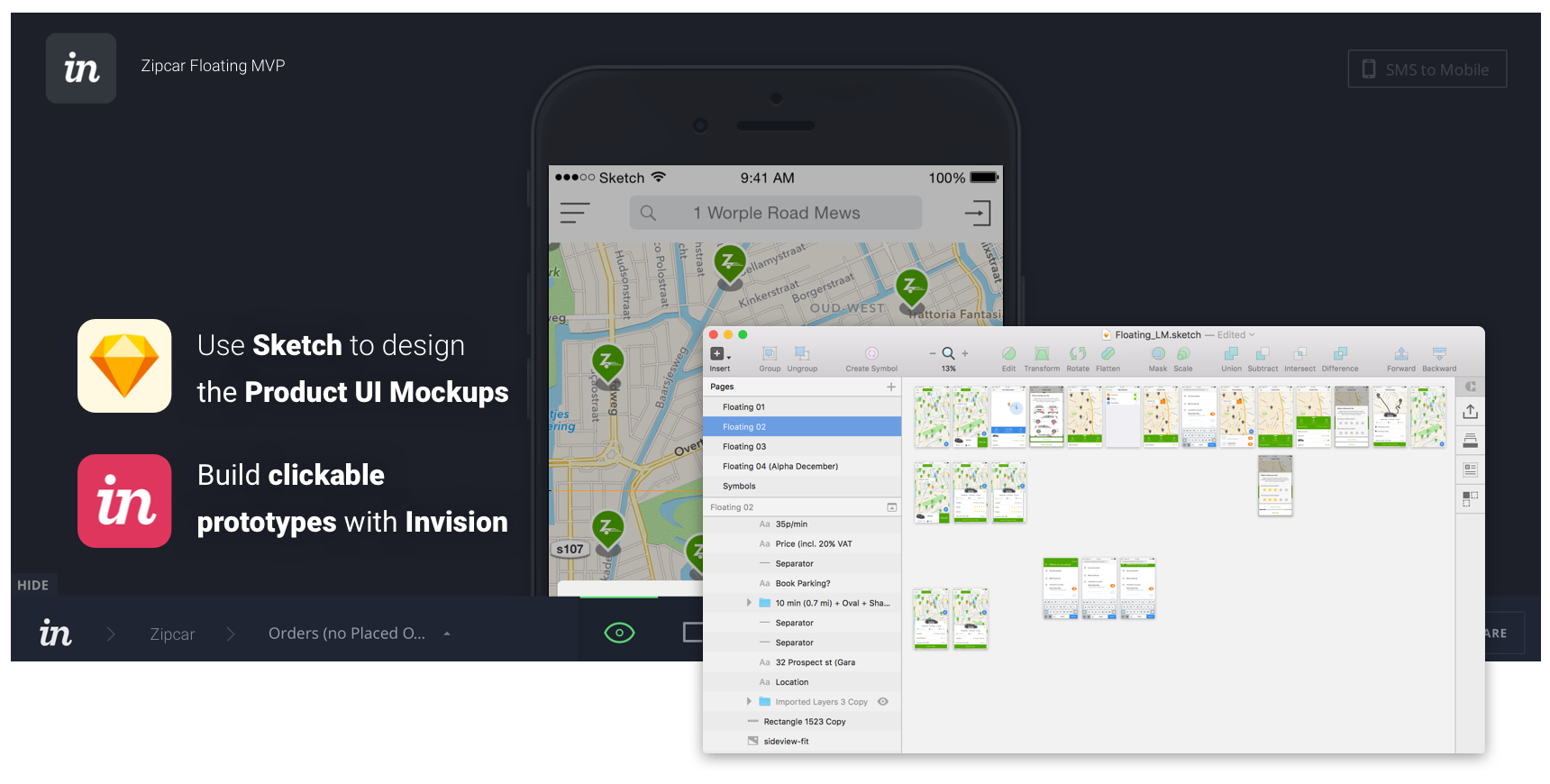Click the Mask tool
1550x784 pixels.
[x=1158, y=359]
